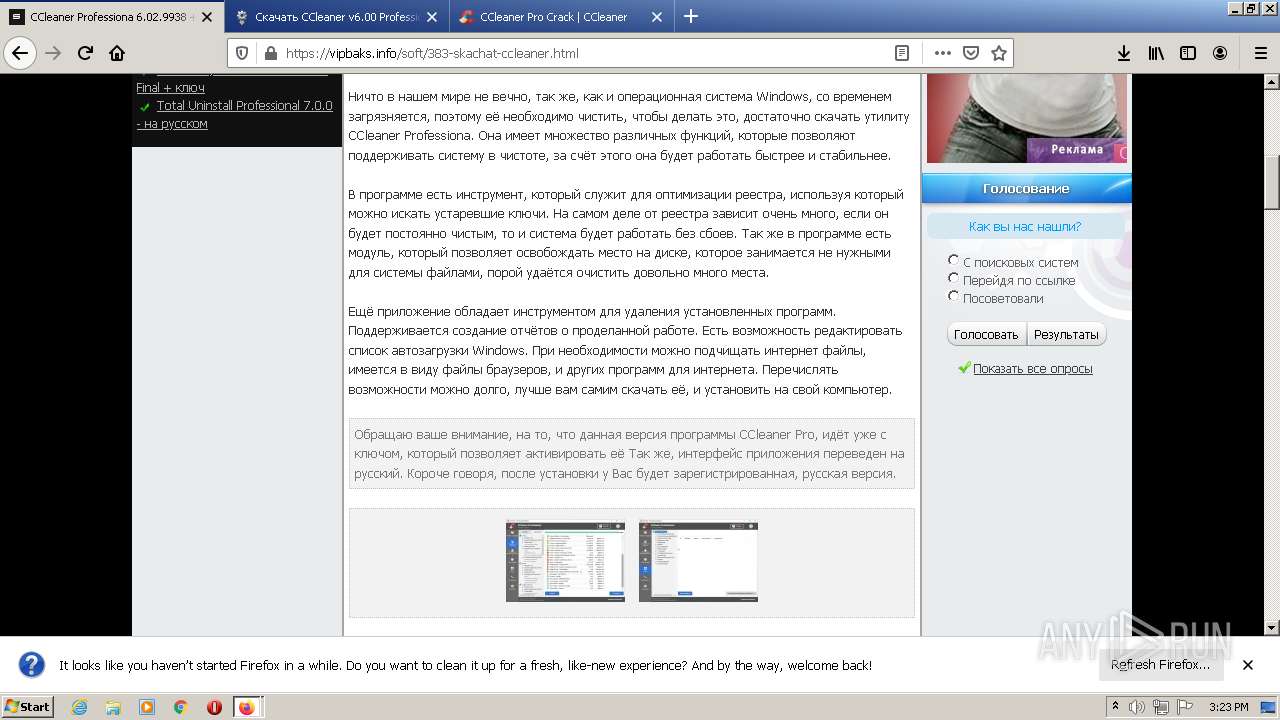Save page to Pocket
The width and height of the screenshot is (1280, 720).
(x=970, y=53)
